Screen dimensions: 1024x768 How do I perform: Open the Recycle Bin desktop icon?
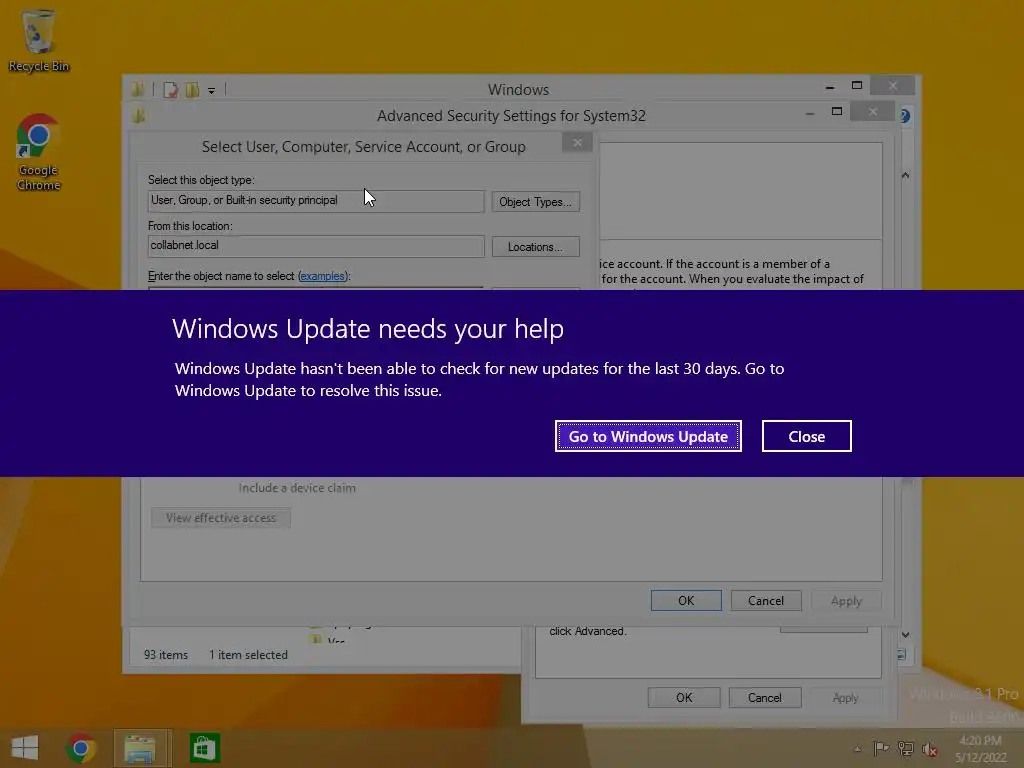[x=39, y=40]
